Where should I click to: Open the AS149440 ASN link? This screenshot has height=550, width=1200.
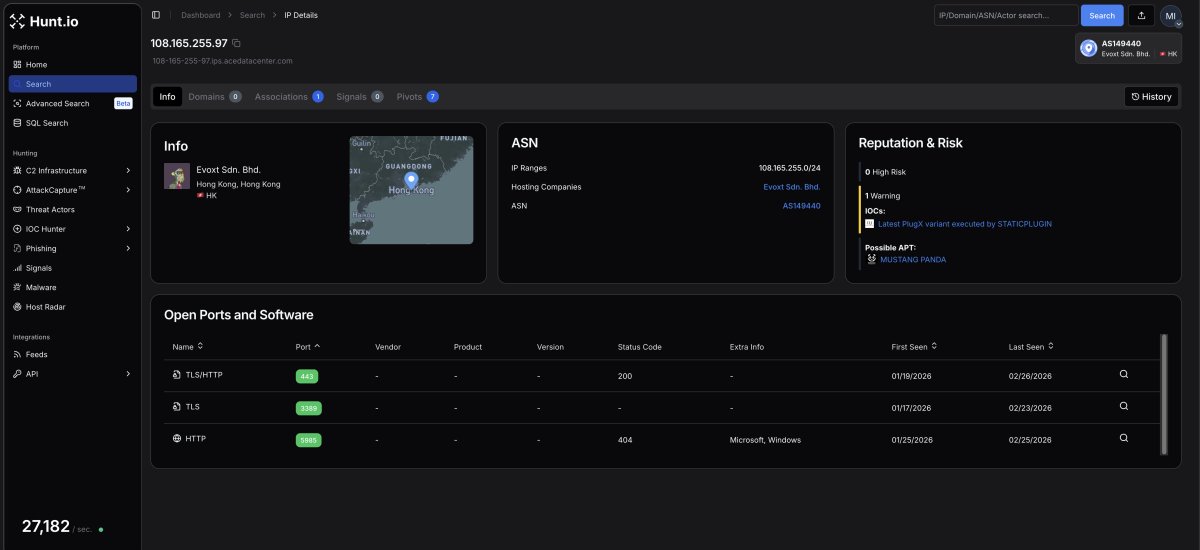802,206
